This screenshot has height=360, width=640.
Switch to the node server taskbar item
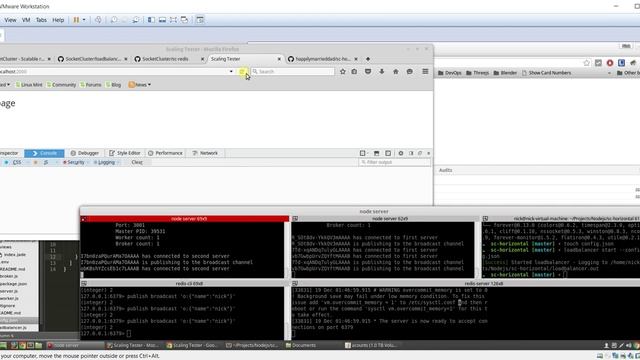pos(73,345)
